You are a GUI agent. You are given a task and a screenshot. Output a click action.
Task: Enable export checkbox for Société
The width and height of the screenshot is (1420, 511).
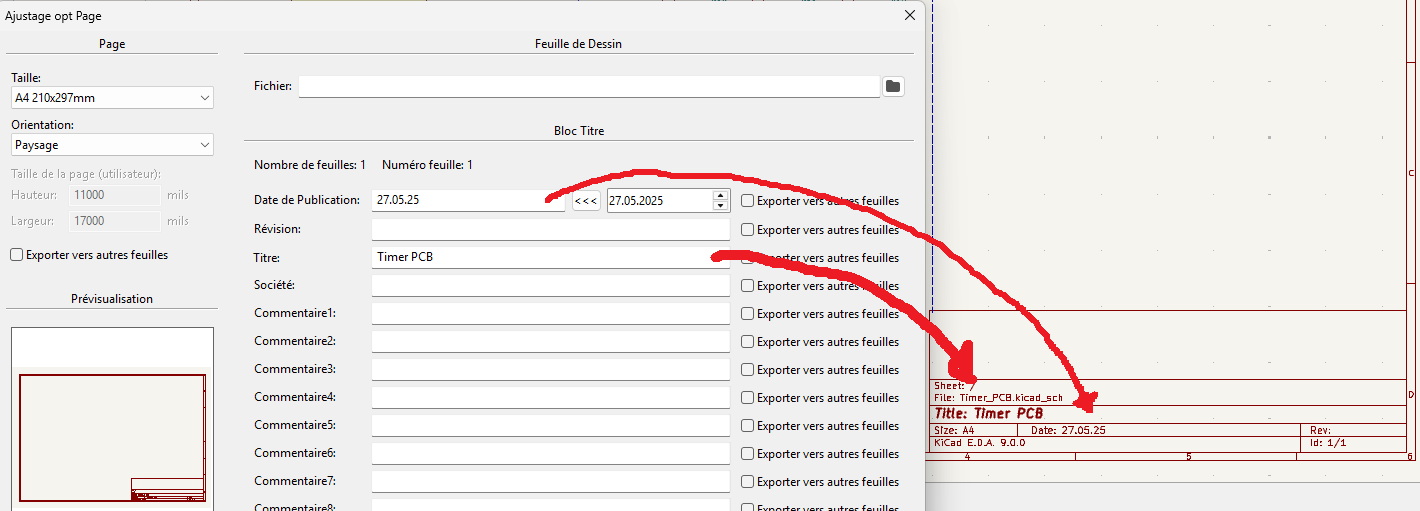click(747, 286)
